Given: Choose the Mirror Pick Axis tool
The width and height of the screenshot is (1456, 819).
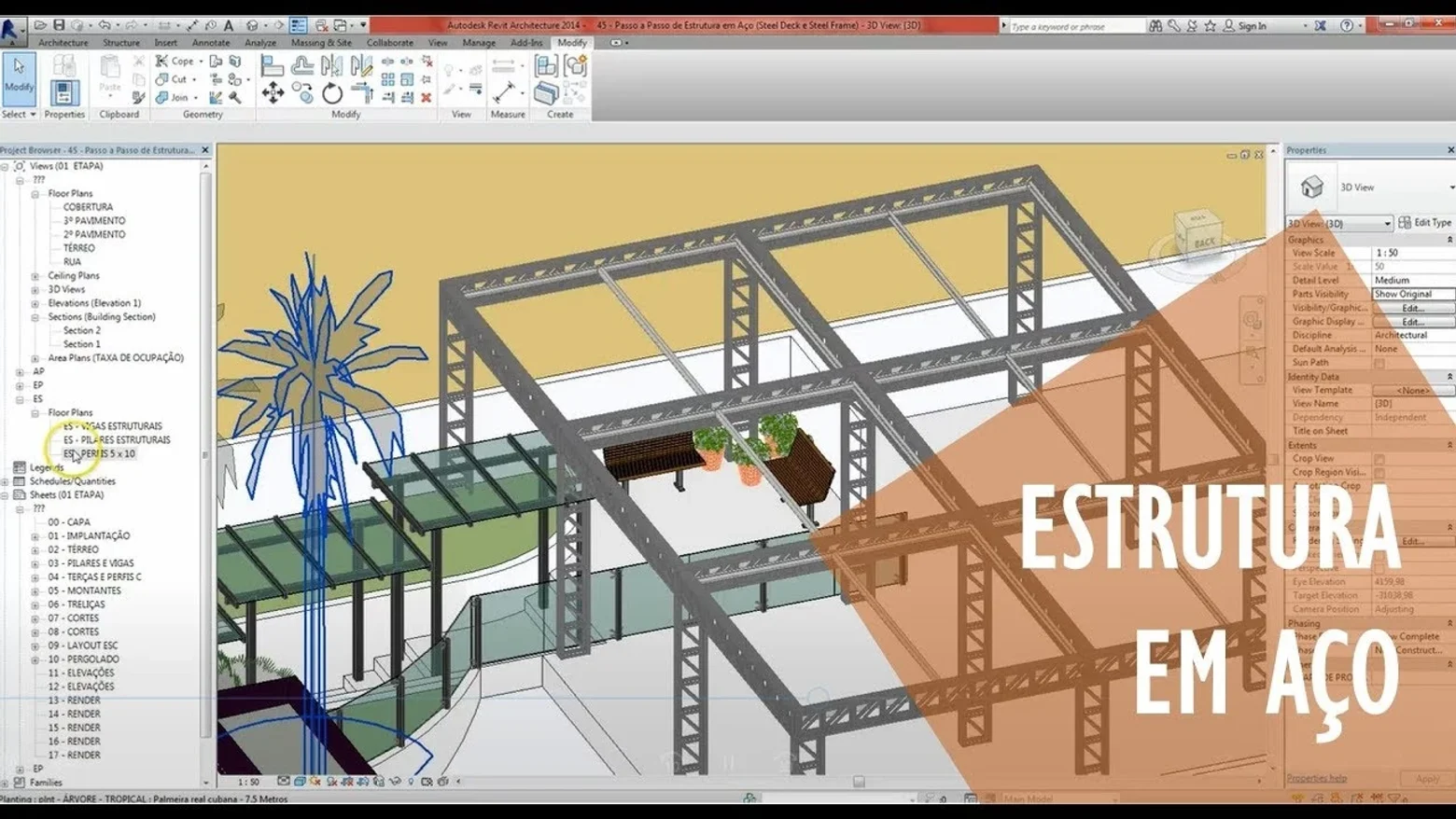Looking at the screenshot, I should tap(331, 65).
